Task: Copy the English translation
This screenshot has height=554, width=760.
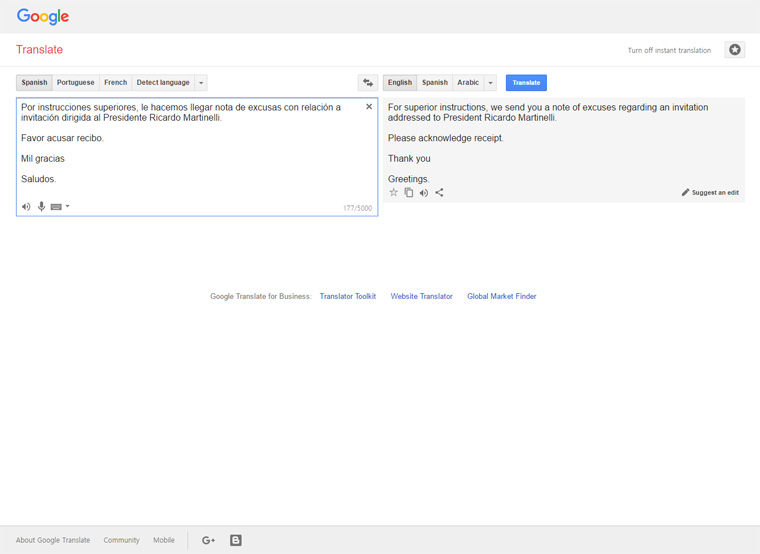Action: (x=409, y=192)
